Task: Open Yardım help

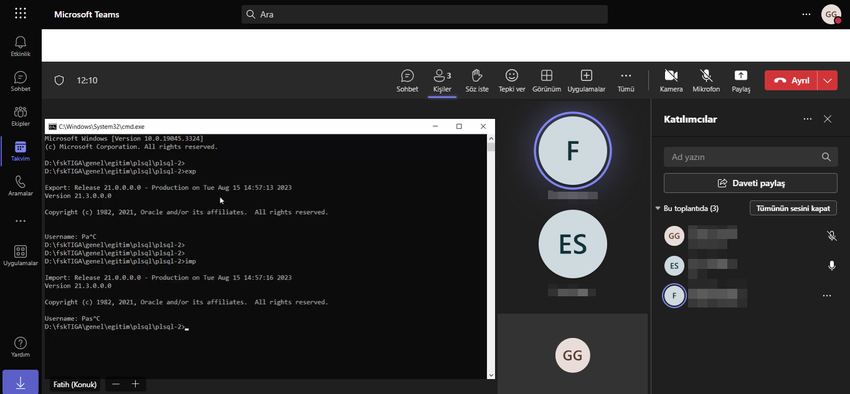Action: click(21, 347)
